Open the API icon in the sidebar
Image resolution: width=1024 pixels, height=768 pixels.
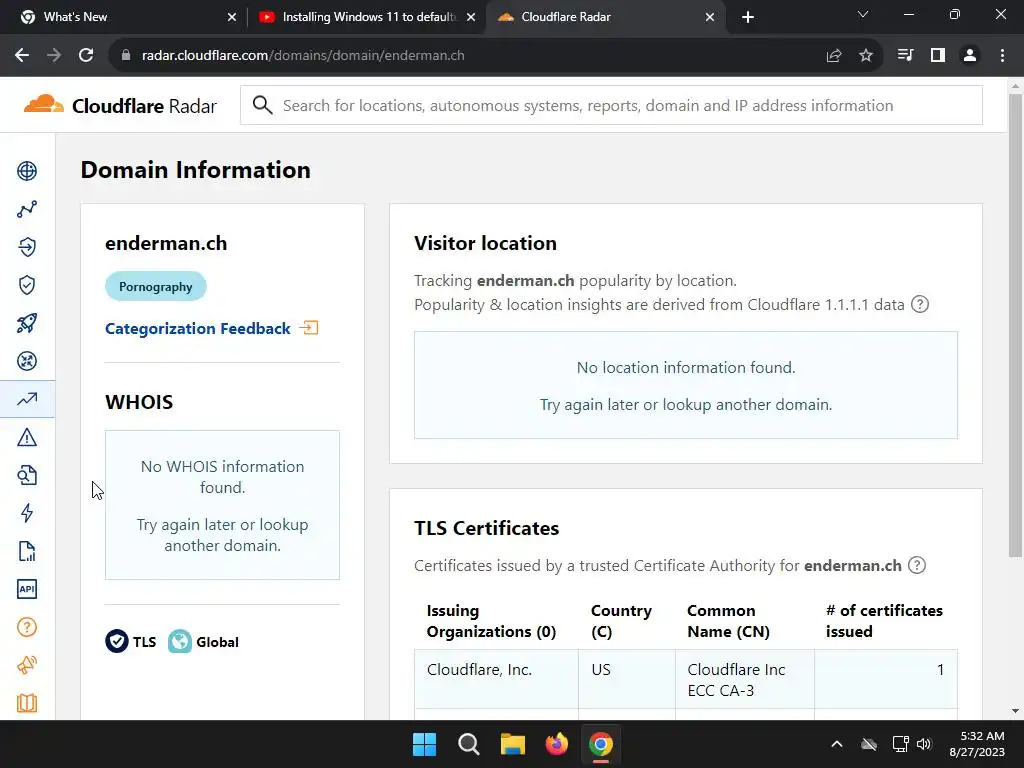pyautogui.click(x=27, y=589)
